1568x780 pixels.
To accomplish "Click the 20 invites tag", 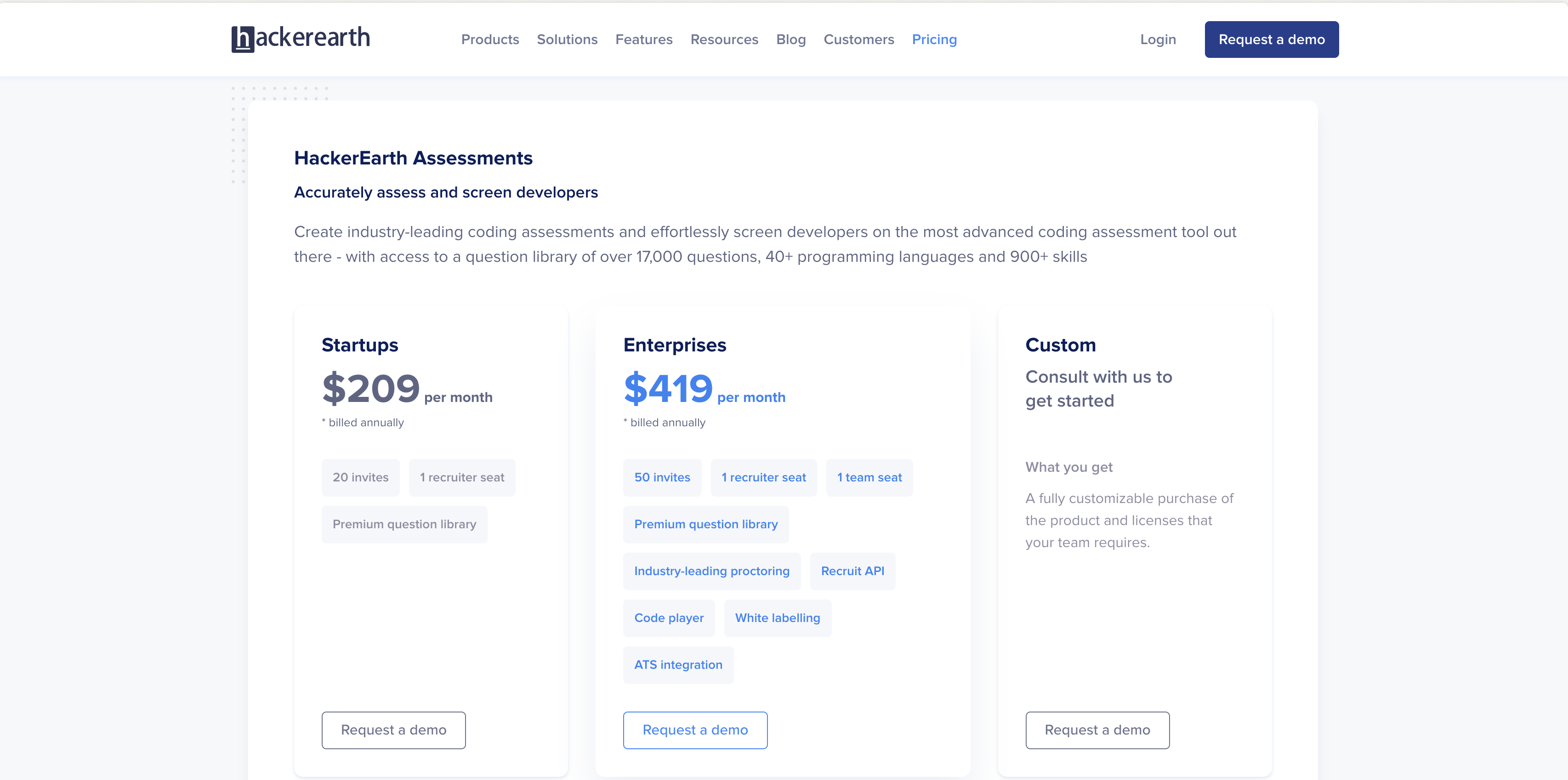I will tap(360, 477).
